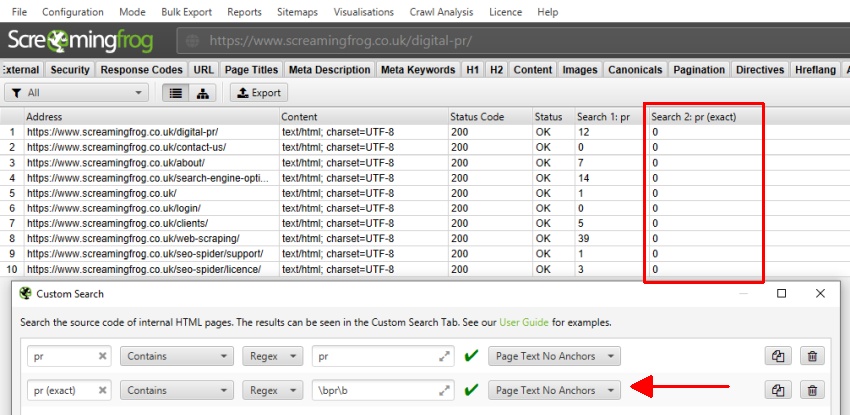Select the /digital-pr/ address row

coord(123,132)
